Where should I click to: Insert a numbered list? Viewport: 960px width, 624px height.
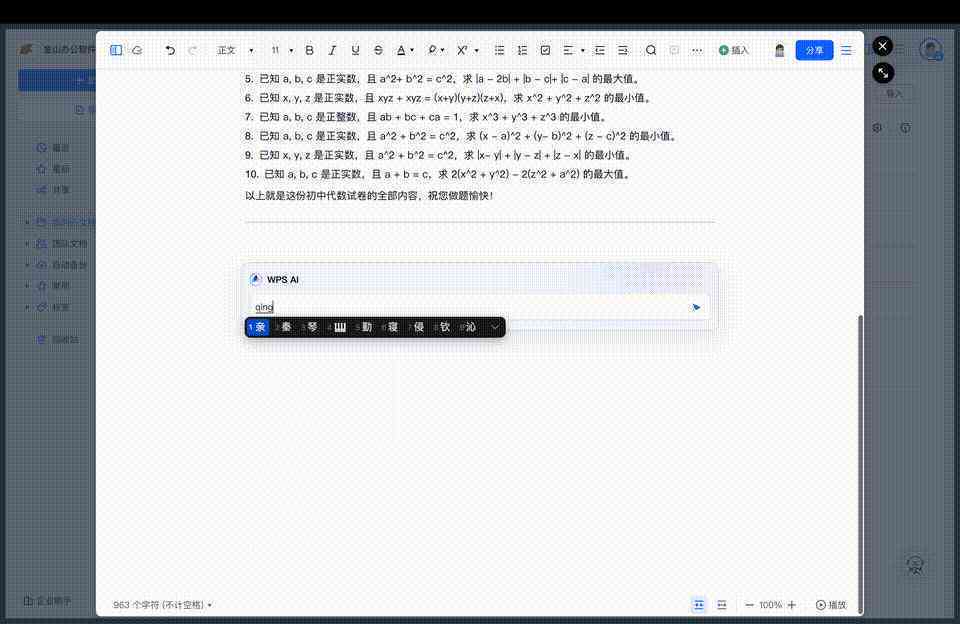tap(522, 50)
